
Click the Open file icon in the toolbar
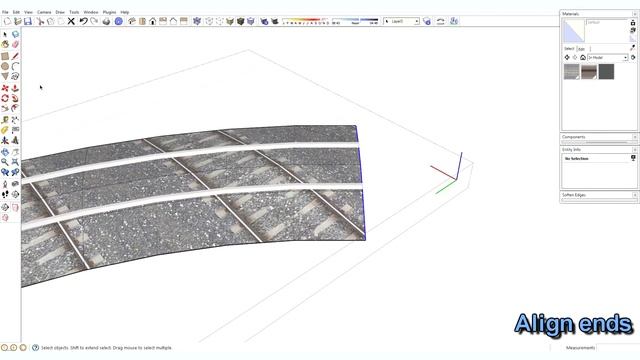click(x=18, y=21)
